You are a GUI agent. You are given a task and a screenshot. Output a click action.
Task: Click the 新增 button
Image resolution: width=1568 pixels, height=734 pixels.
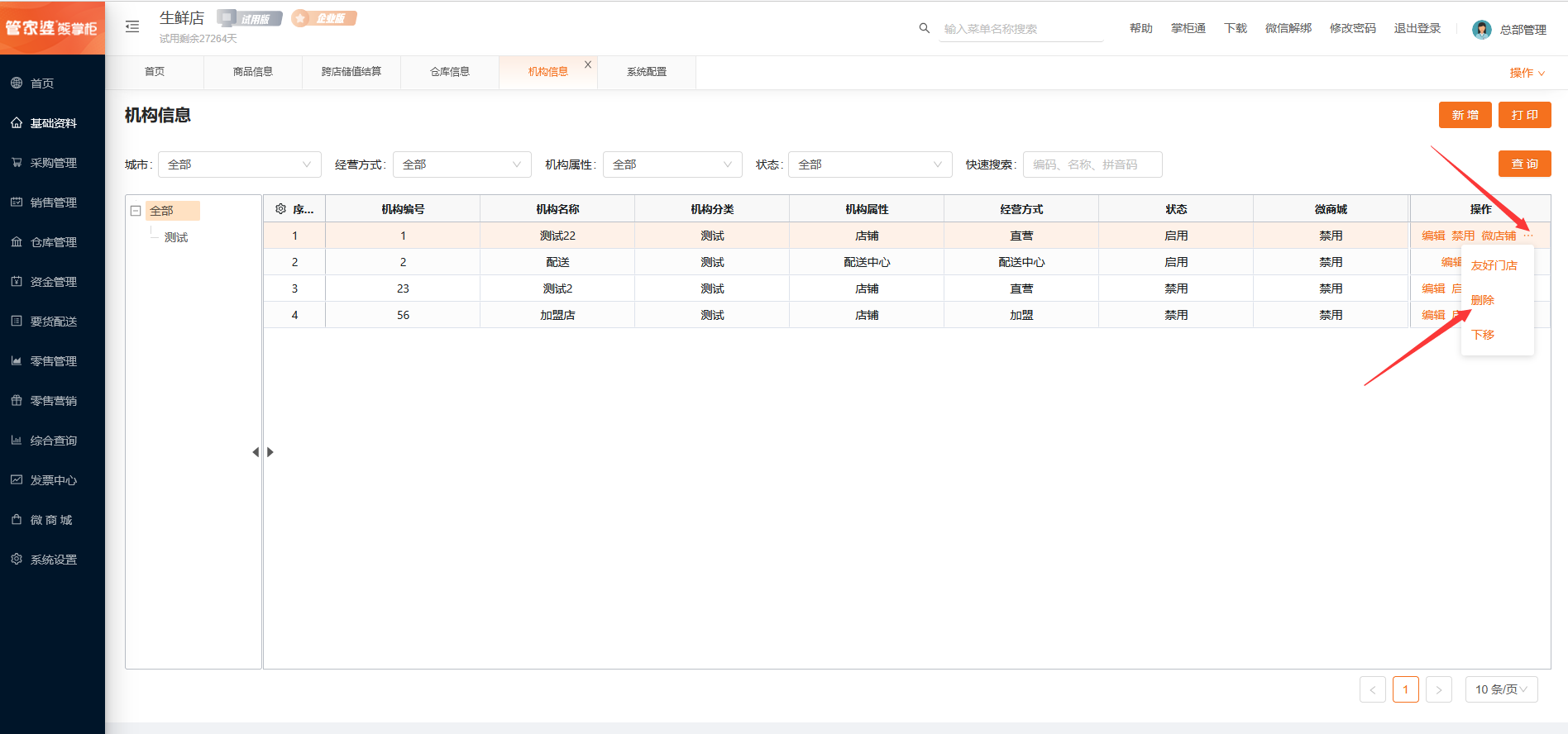pos(1465,115)
